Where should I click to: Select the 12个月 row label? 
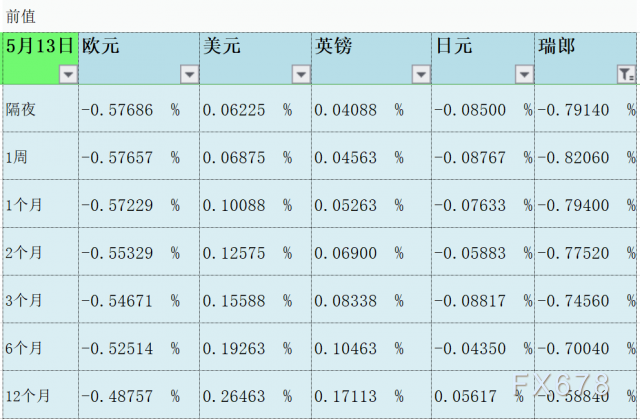(x=40, y=394)
